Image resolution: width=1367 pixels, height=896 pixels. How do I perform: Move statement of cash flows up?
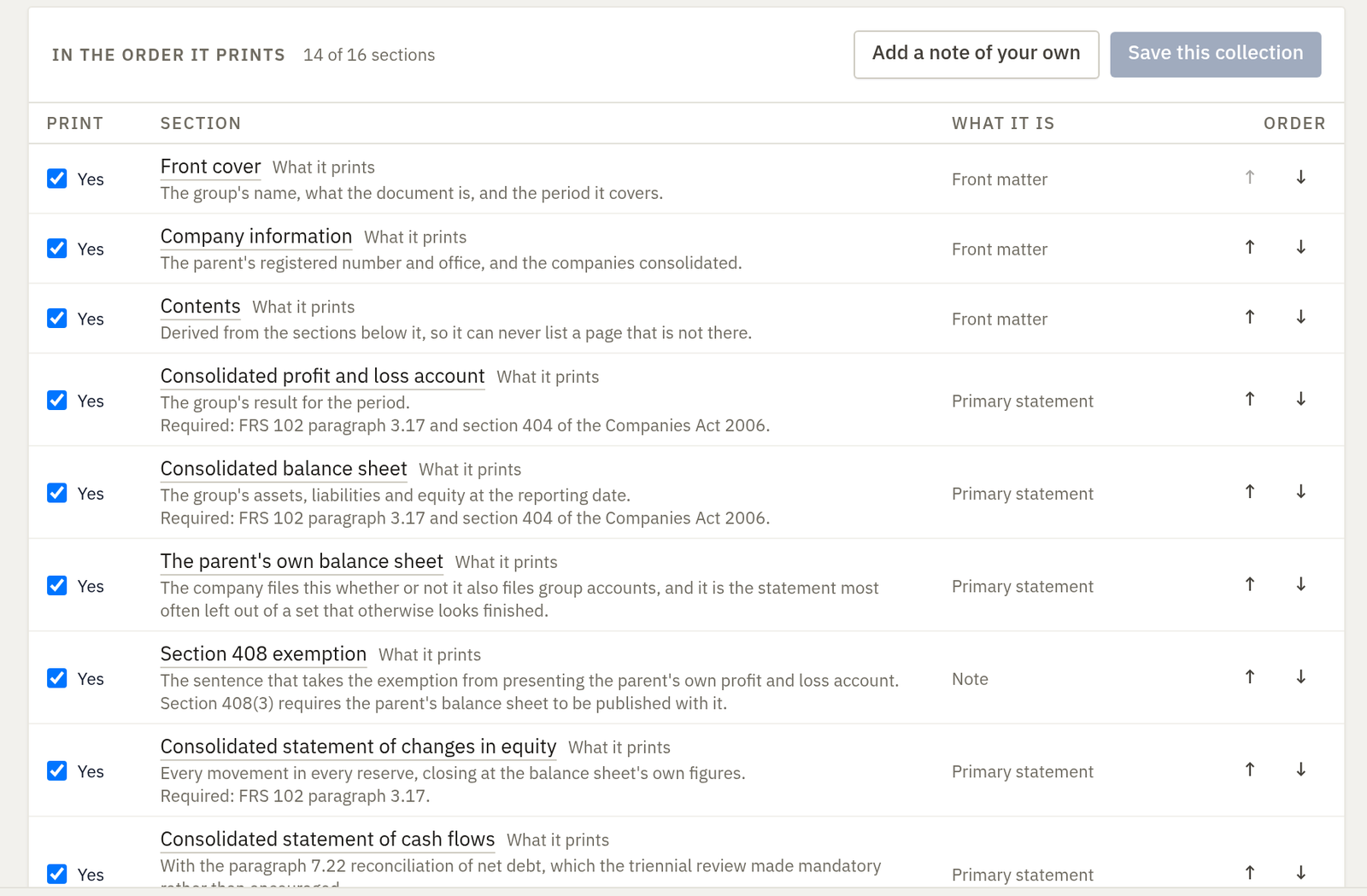tap(1250, 873)
